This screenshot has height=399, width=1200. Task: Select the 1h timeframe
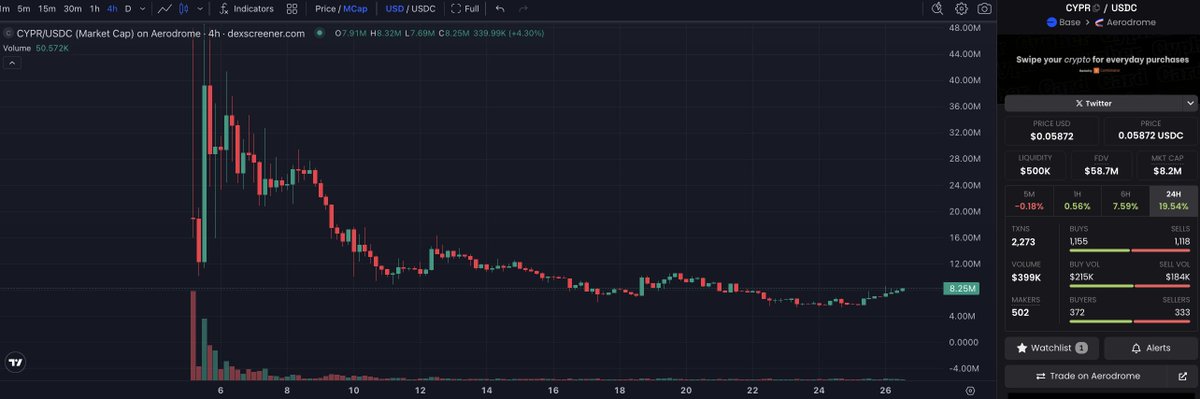[x=94, y=8]
